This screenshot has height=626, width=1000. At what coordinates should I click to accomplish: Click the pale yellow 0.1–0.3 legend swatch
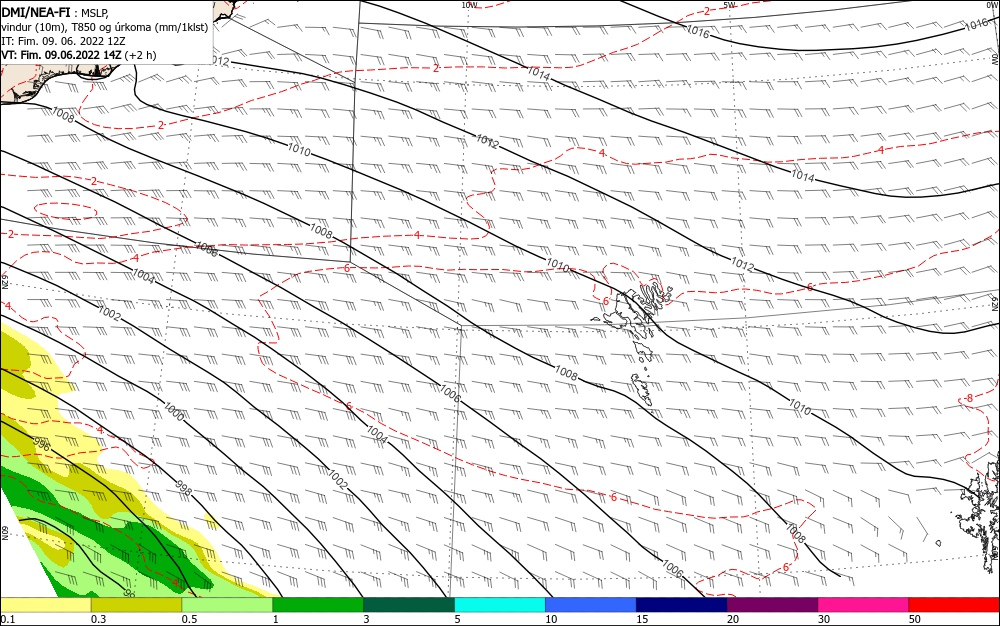pyautogui.click(x=46, y=605)
